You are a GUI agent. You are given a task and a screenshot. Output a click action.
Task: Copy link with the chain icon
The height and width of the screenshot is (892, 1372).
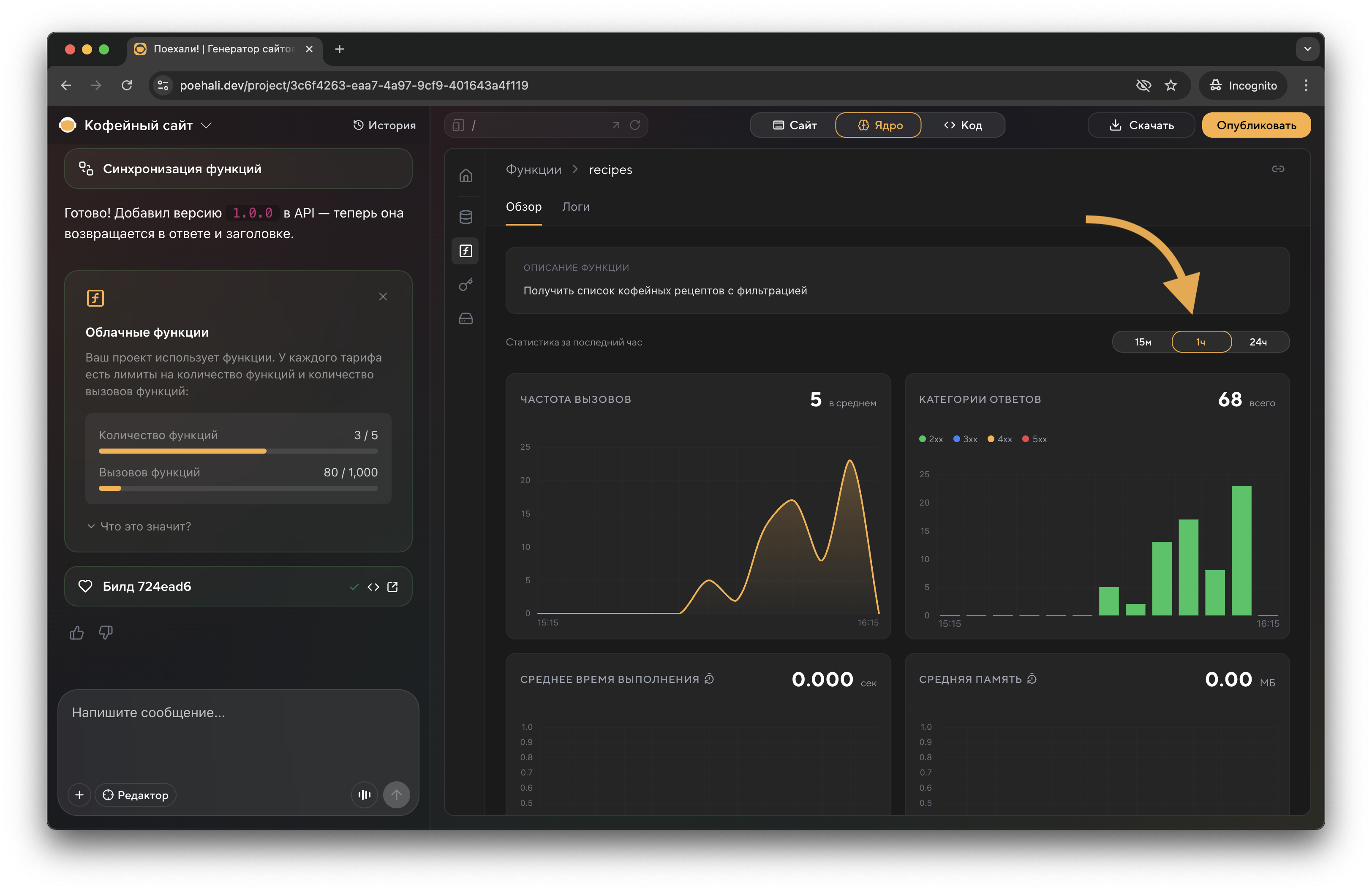point(1277,169)
